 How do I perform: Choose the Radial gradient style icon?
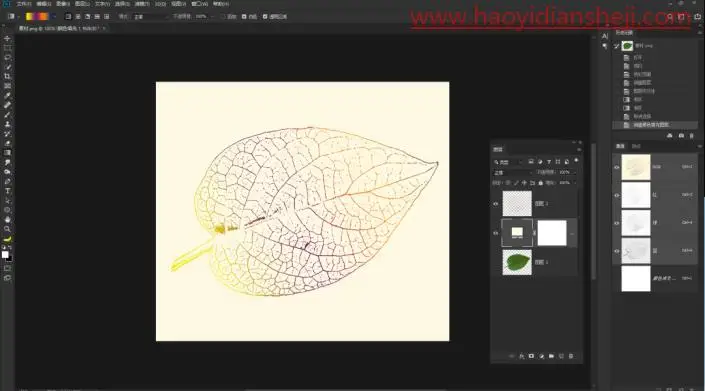(x=78, y=17)
